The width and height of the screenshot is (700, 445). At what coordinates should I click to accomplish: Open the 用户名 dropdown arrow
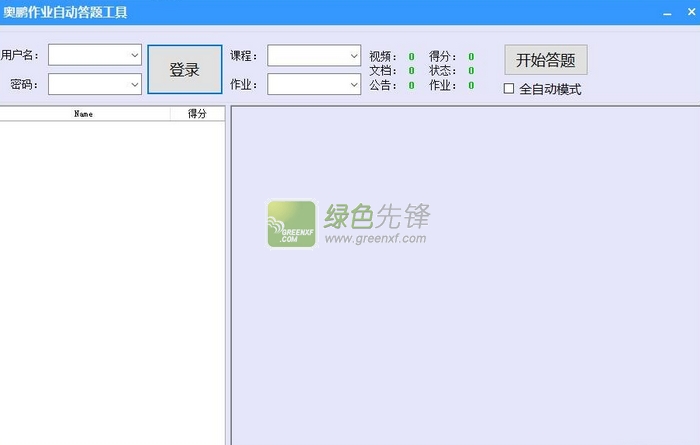click(134, 55)
